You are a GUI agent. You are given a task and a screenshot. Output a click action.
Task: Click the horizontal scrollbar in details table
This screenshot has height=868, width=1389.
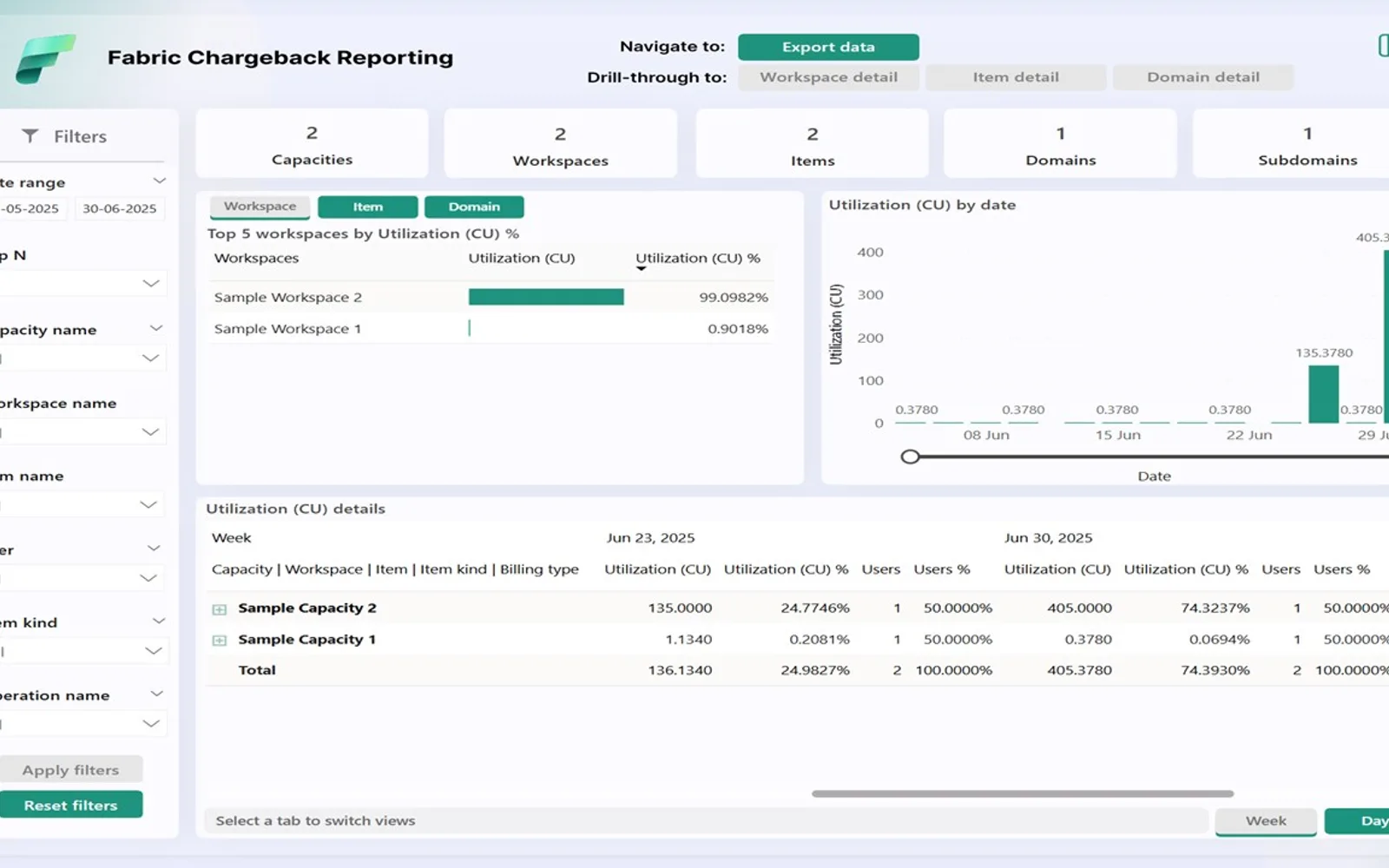pyautogui.click(x=1023, y=793)
